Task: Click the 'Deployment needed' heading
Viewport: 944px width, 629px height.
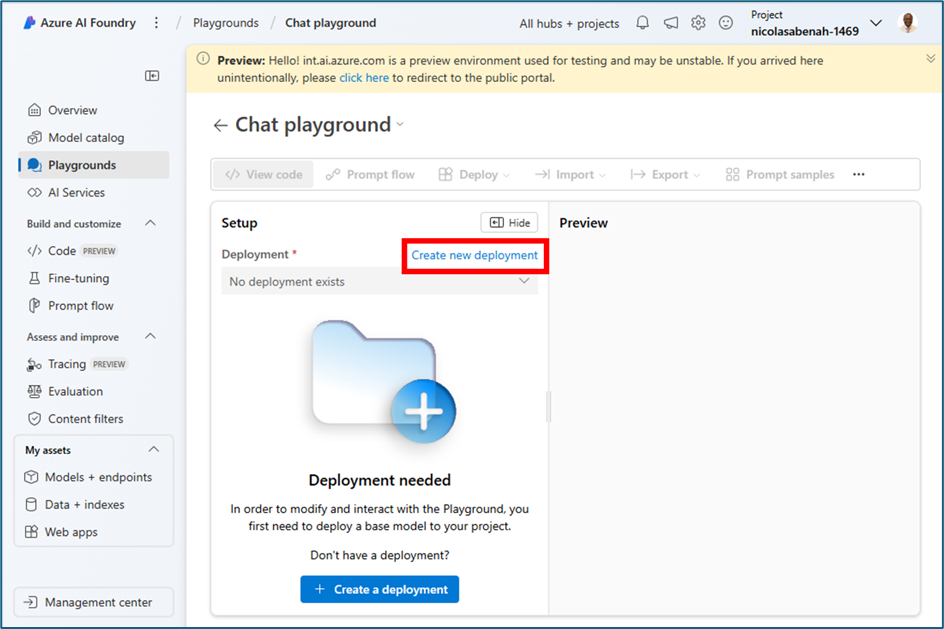Action: point(379,480)
